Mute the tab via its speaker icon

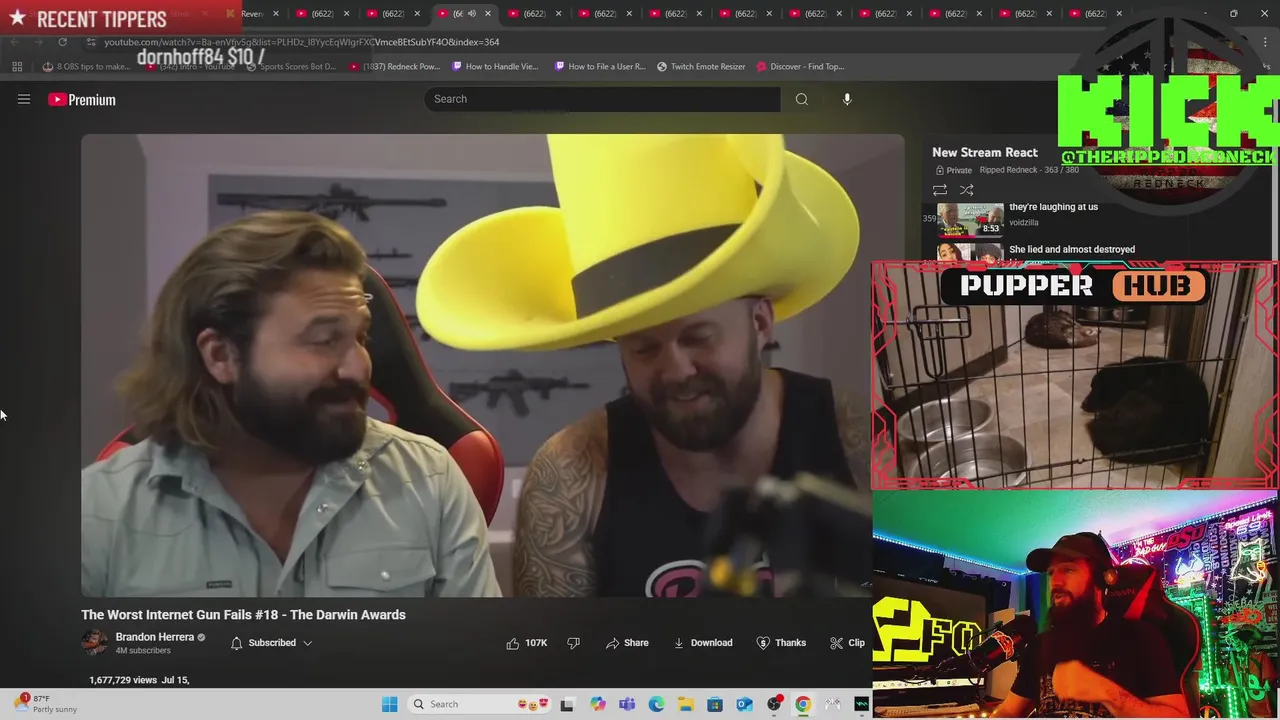pyautogui.click(x=472, y=13)
